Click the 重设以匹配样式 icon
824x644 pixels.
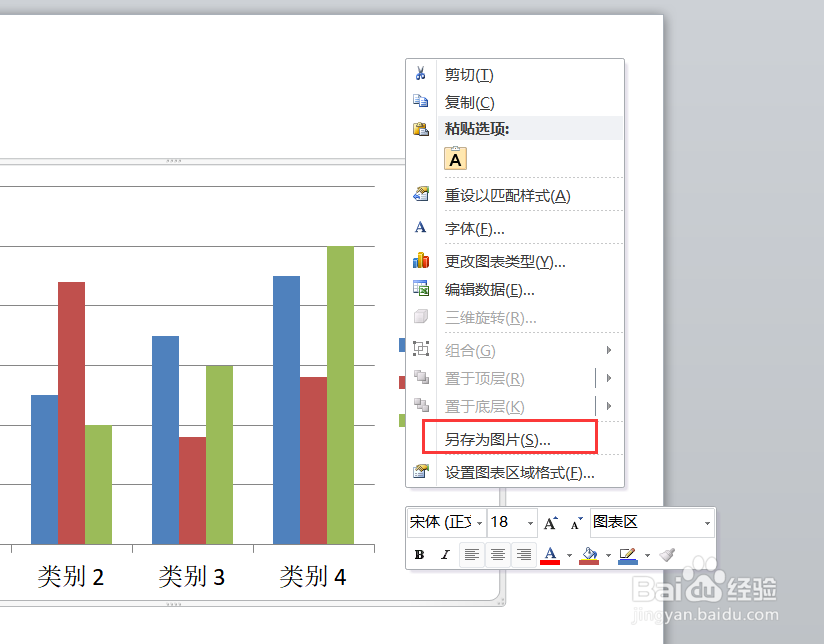[x=422, y=194]
